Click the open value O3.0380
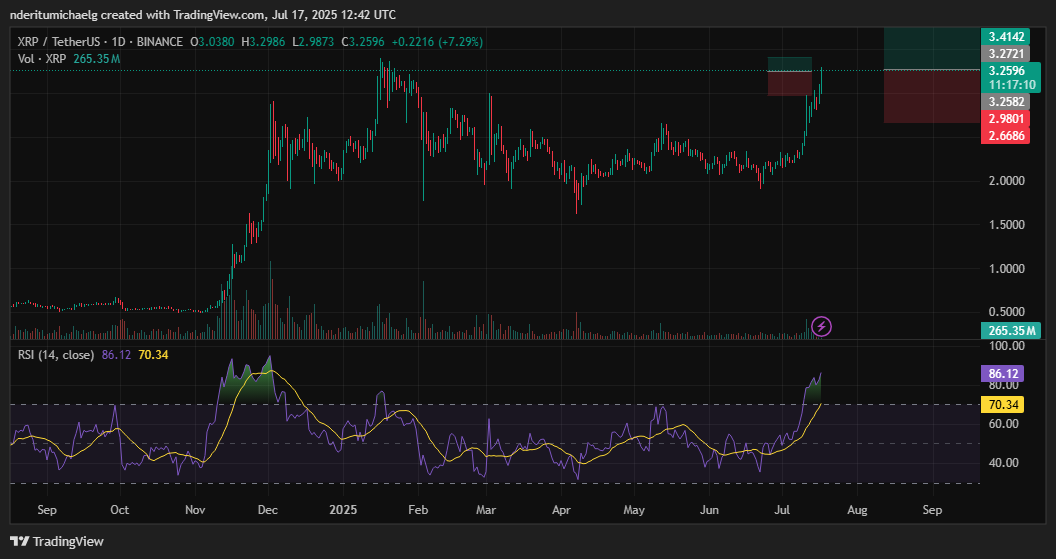The width and height of the screenshot is (1056, 559). (x=212, y=42)
